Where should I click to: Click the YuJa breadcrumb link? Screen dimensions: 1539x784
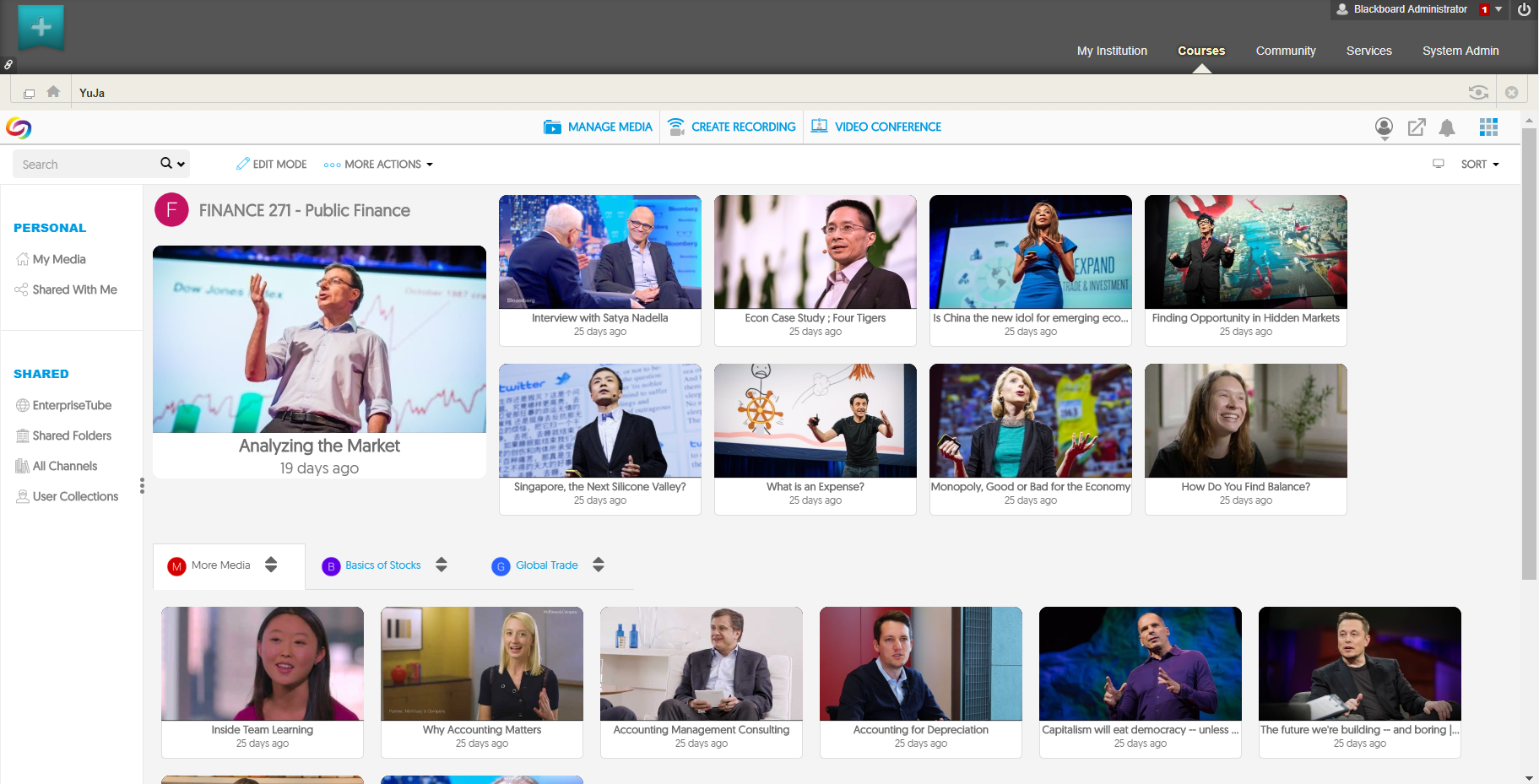click(x=92, y=93)
